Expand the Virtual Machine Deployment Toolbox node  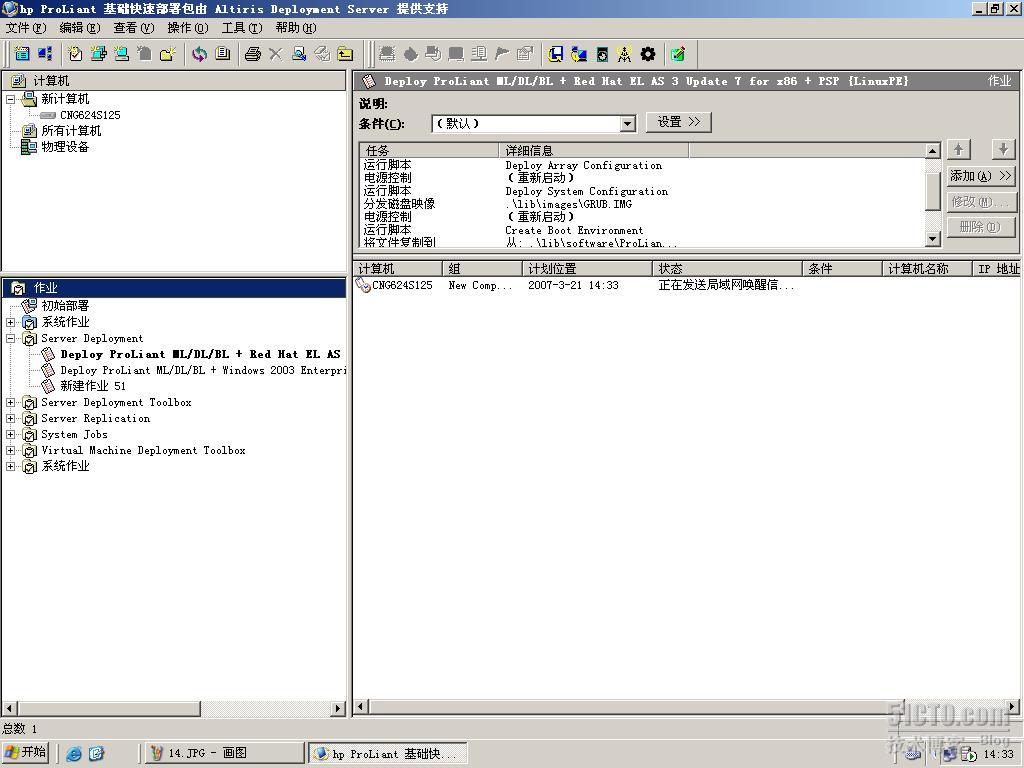tap(10, 451)
